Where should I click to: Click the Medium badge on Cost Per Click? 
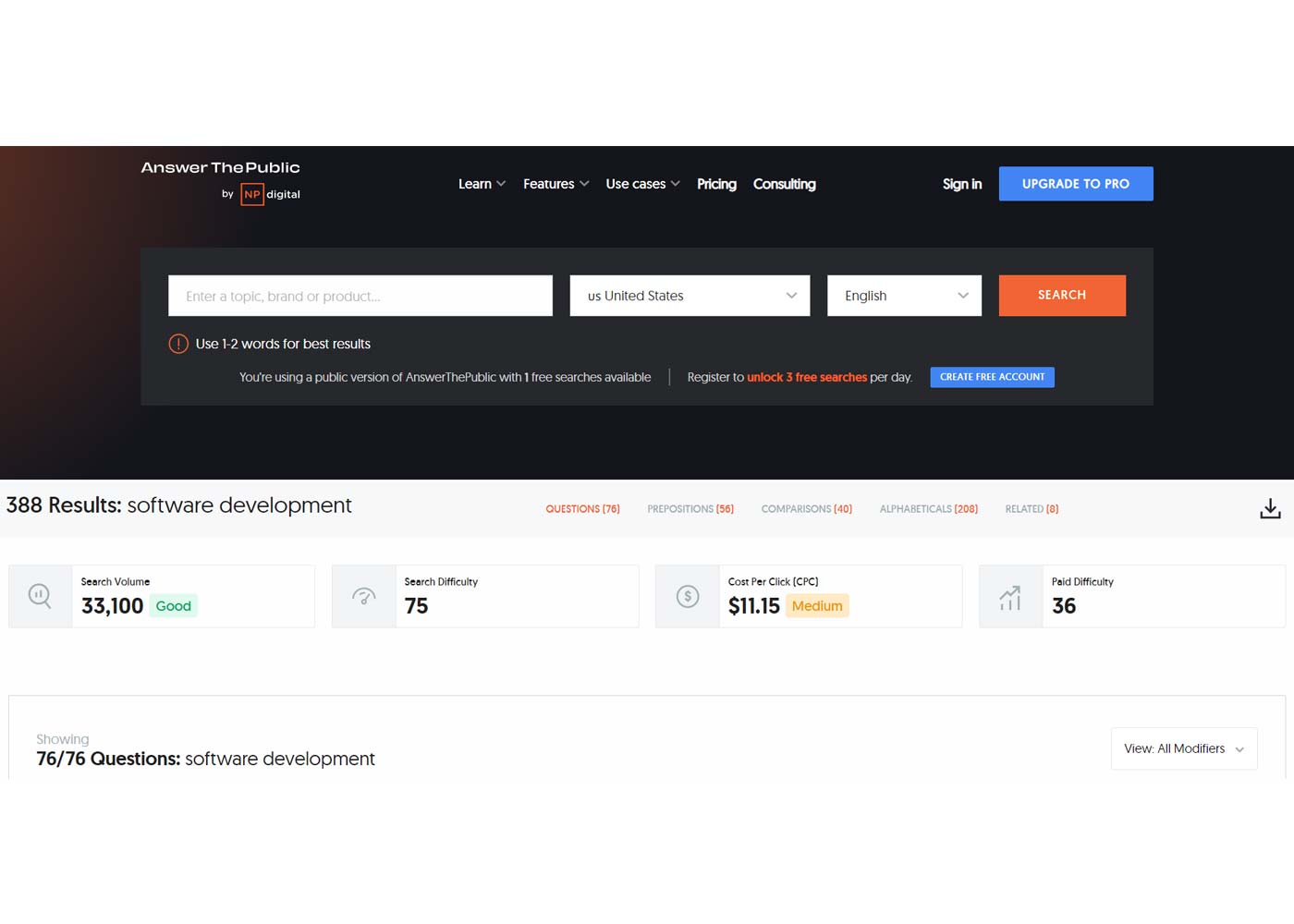point(817,606)
